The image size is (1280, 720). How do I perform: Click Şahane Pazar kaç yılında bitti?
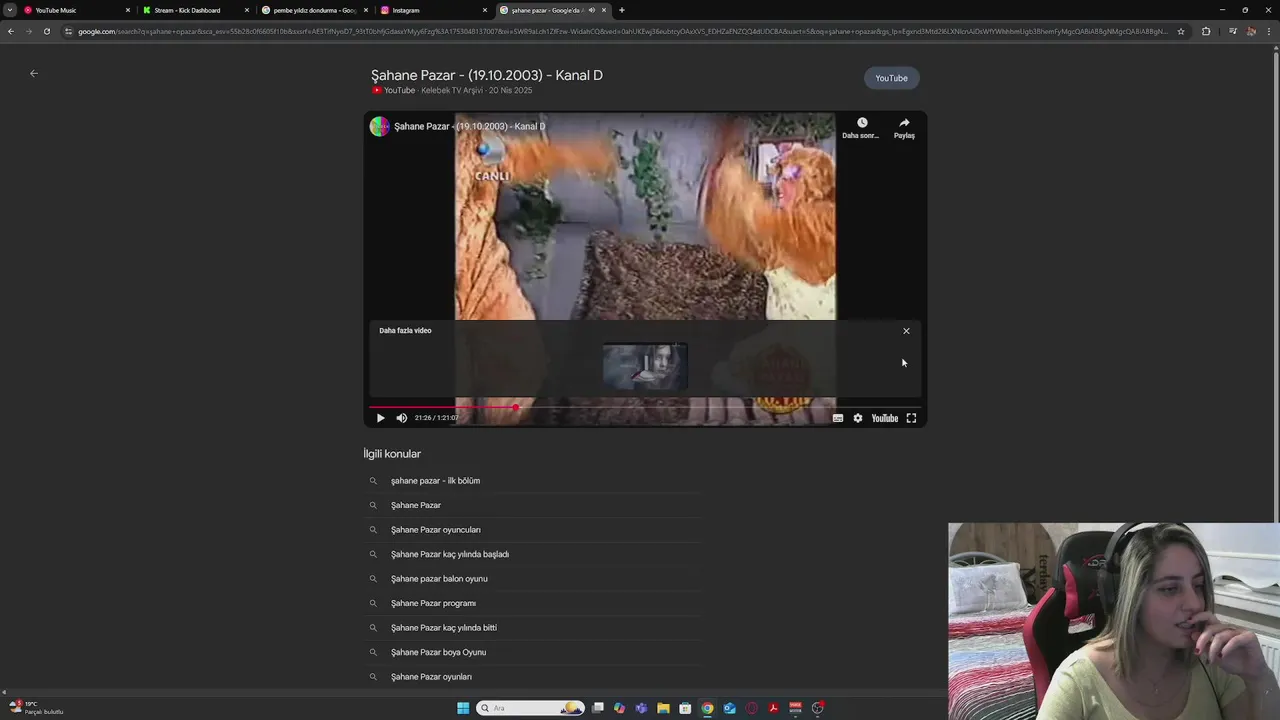444,628
